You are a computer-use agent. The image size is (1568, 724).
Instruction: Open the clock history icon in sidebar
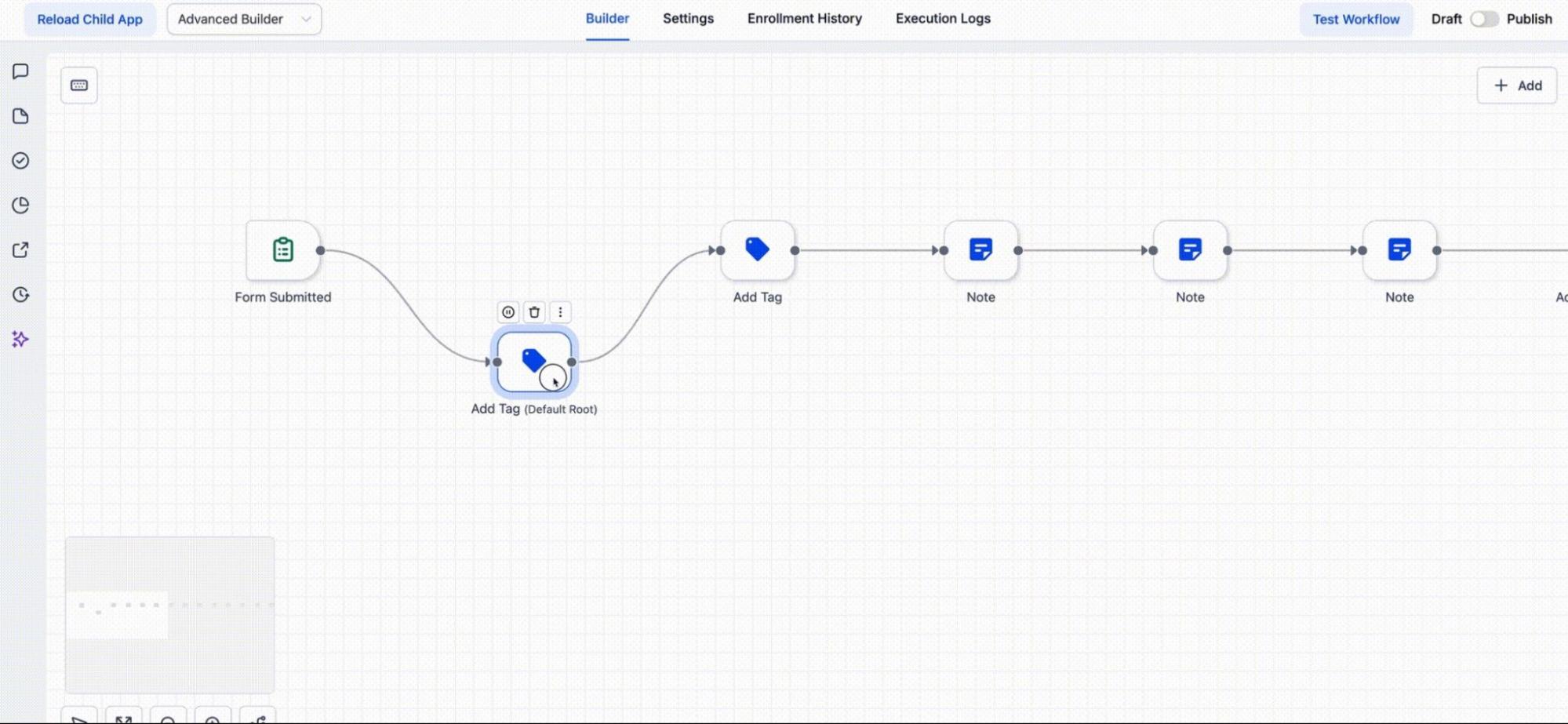pos(20,295)
